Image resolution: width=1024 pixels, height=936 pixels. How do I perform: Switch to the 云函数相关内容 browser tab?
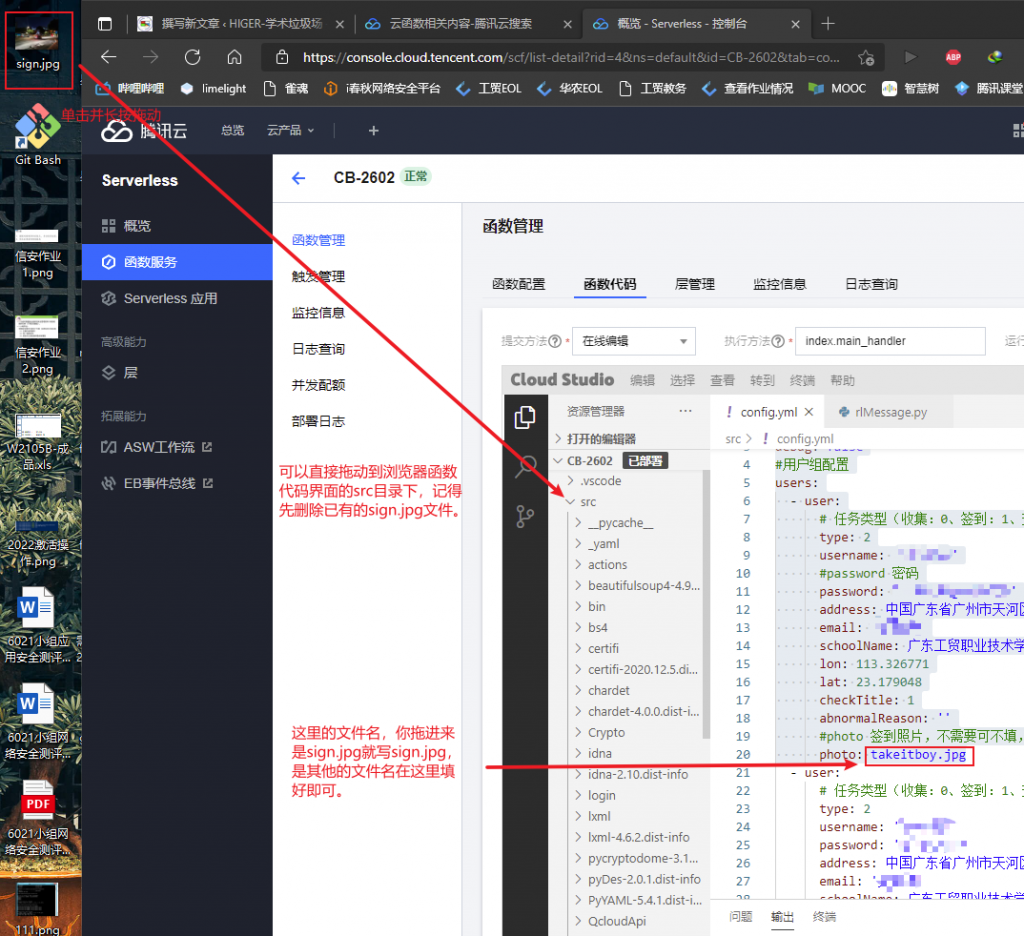tap(469, 24)
